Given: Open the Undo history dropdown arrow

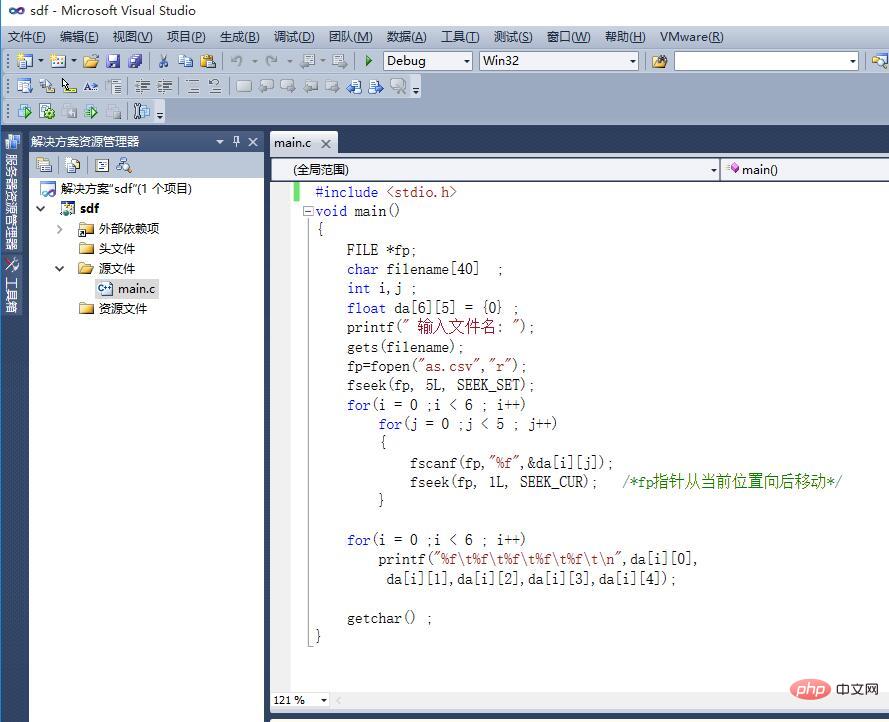Looking at the screenshot, I should [x=255, y=61].
